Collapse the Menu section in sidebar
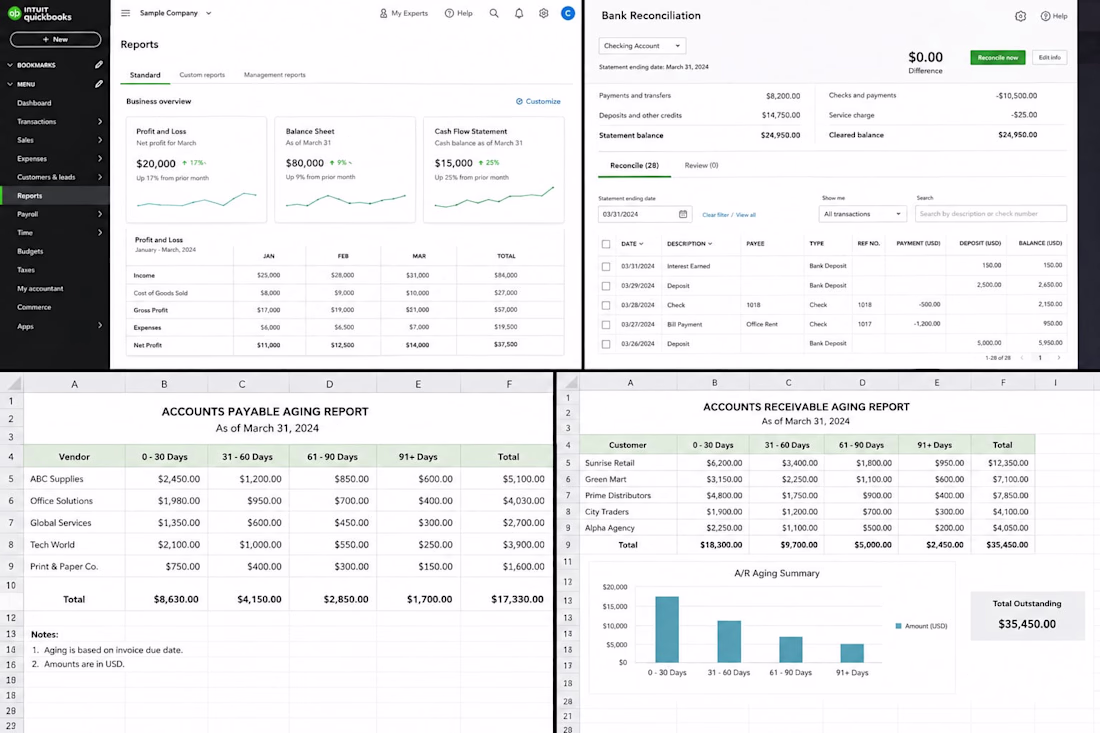This screenshot has height=733, width=1100. click(x=10, y=83)
